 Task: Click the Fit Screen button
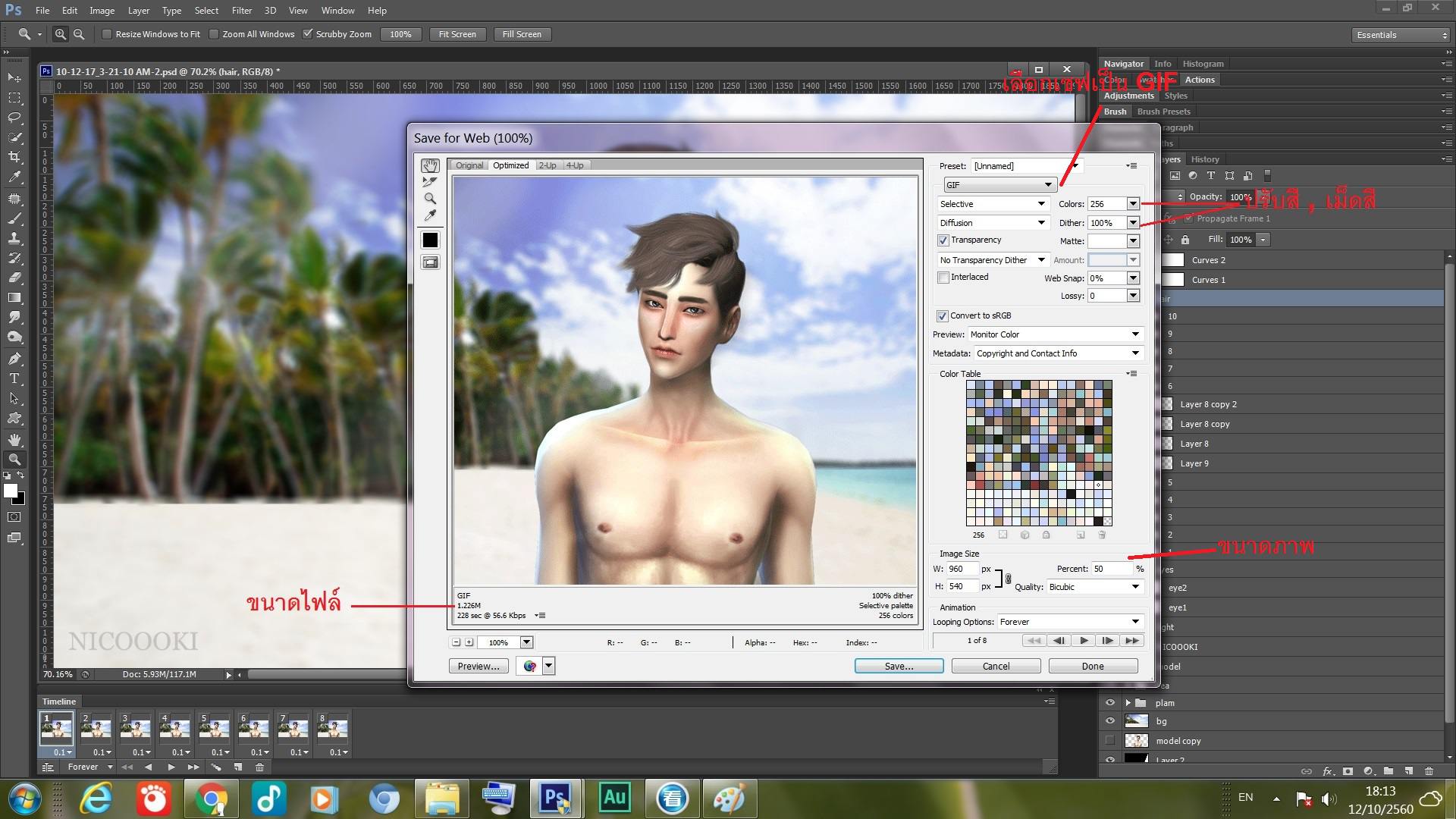[457, 34]
